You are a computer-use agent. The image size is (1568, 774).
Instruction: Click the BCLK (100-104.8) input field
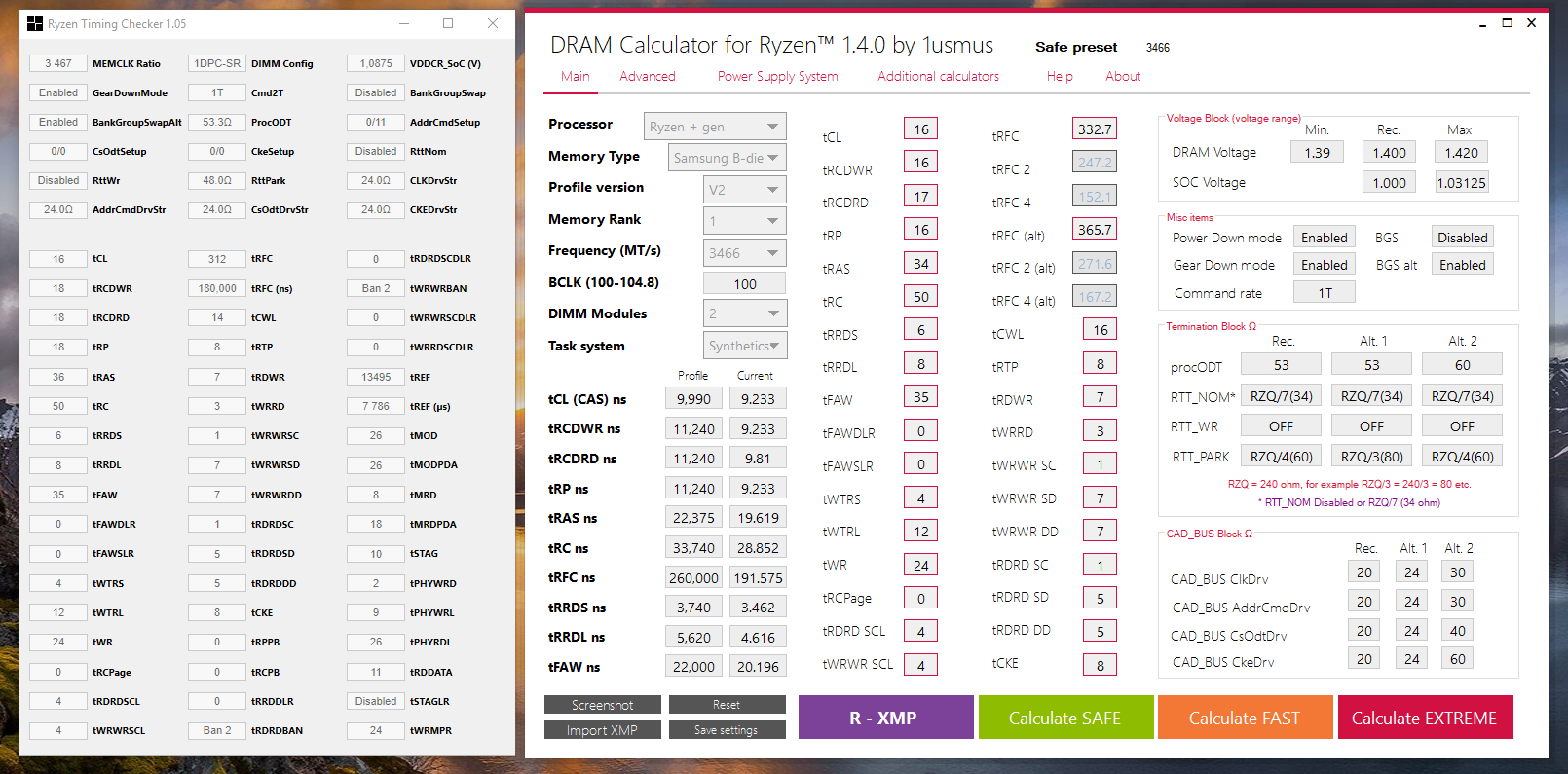pos(745,283)
